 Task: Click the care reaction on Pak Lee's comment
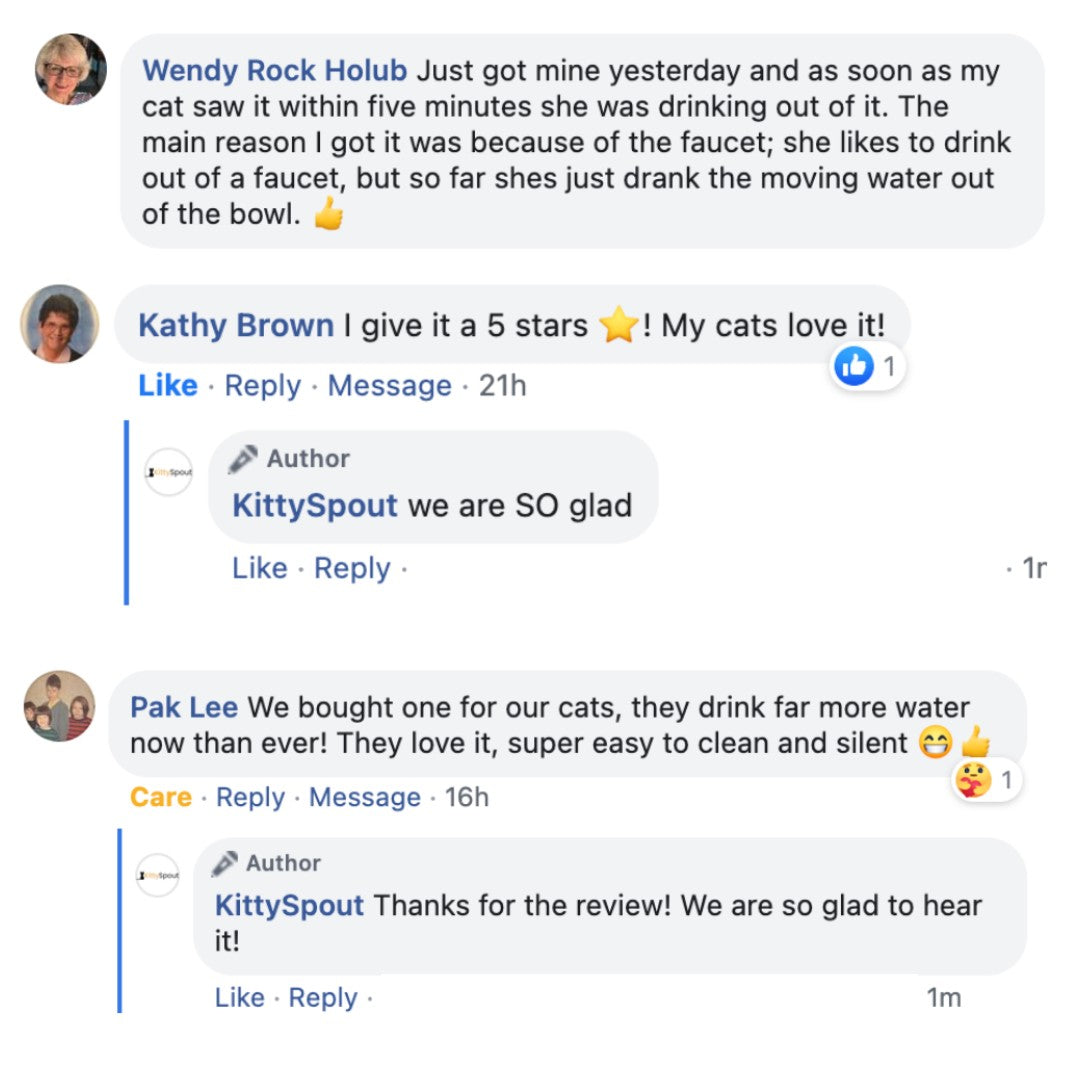972,780
